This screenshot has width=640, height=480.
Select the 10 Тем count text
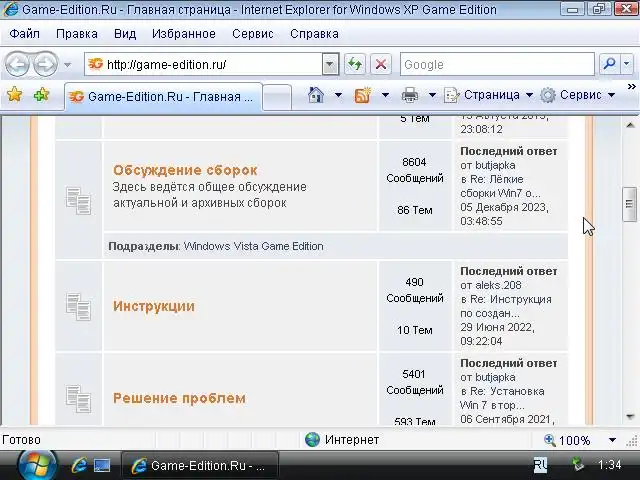[x=415, y=330]
